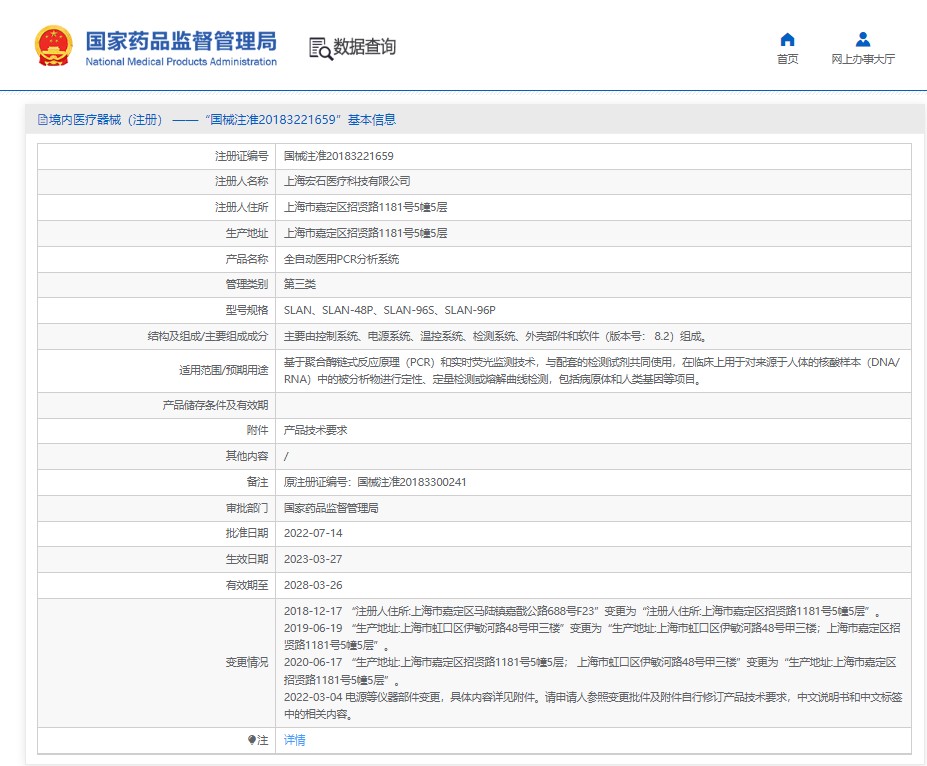Select the model list SLAN、SLAN-48P、SLAN-96S、SLAN-96P
Viewport: 927px width, 766px height.
pyautogui.click(x=390, y=310)
